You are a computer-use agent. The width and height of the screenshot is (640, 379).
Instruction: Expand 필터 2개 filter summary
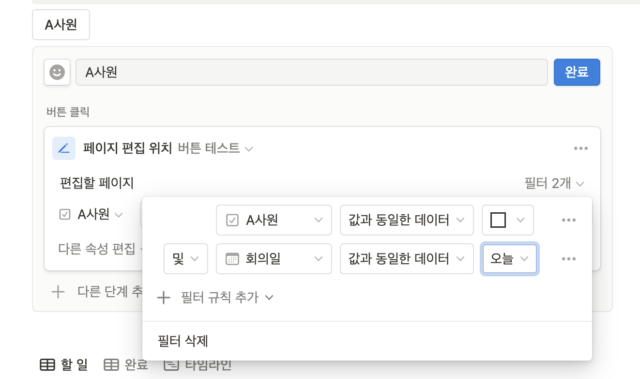(554, 184)
